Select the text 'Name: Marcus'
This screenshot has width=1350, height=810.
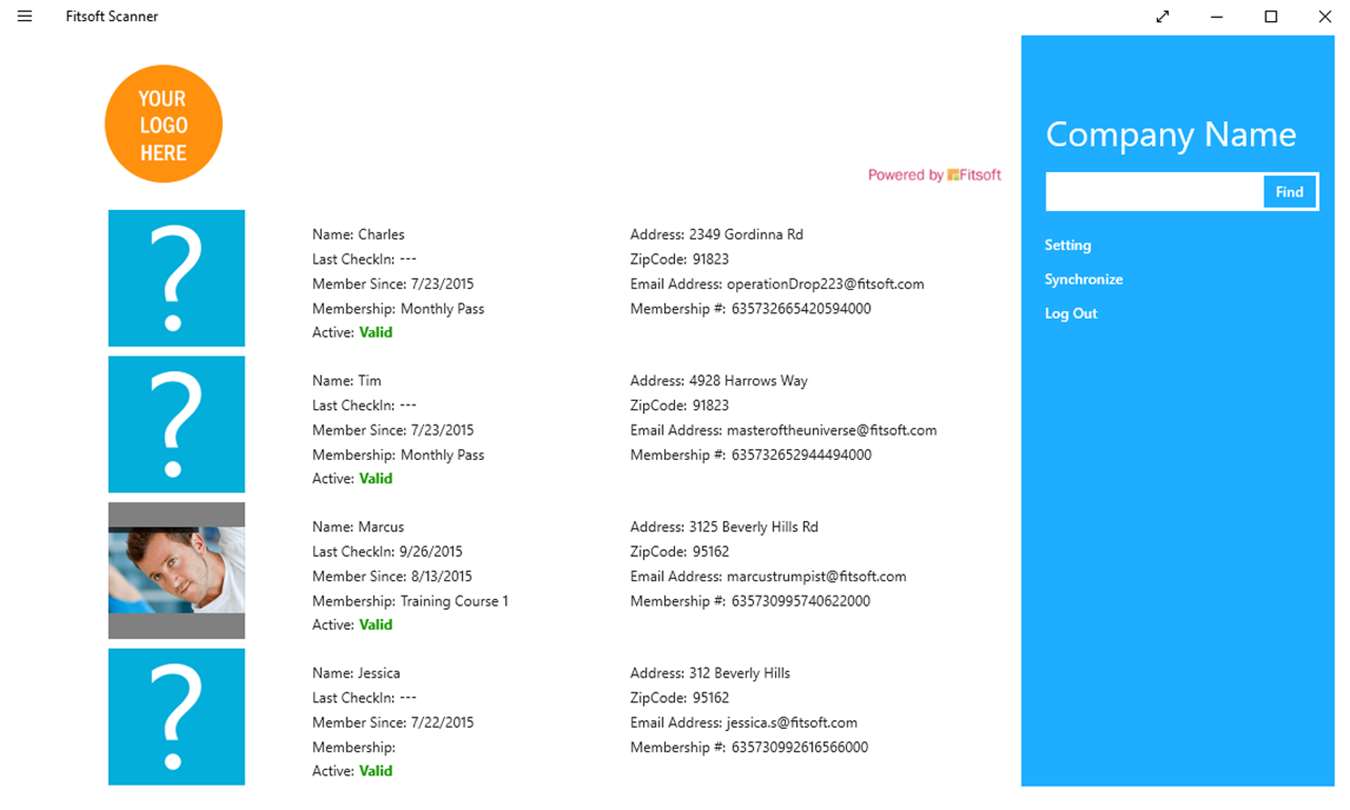[358, 526]
